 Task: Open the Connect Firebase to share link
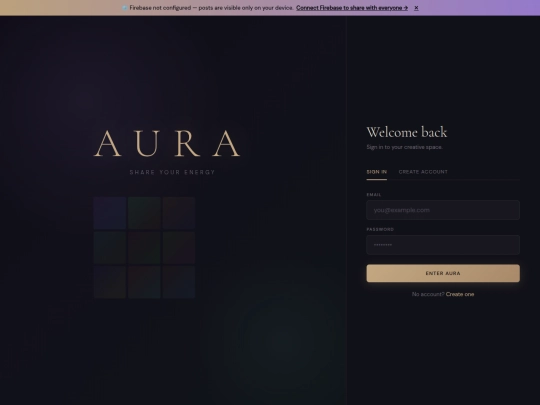[352, 8]
